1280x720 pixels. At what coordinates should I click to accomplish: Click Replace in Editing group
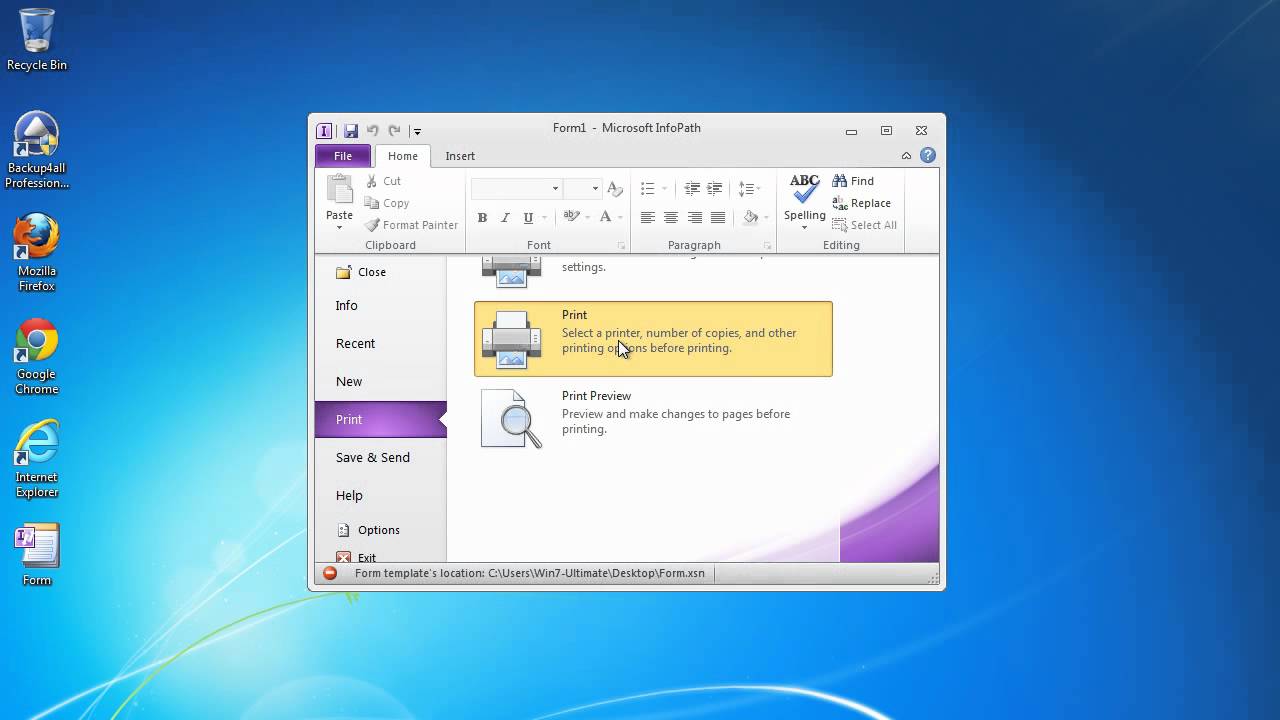click(x=862, y=203)
